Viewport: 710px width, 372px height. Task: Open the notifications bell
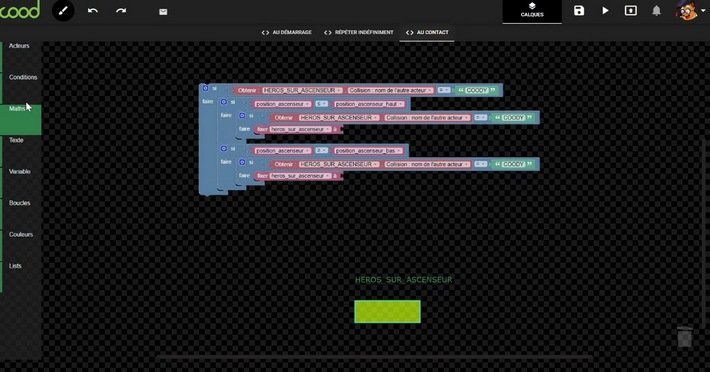coord(656,11)
